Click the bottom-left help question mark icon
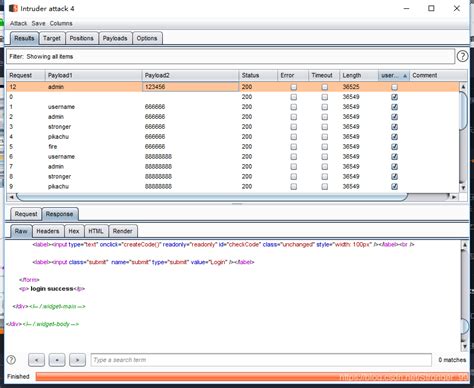474x388 pixels. [11, 360]
